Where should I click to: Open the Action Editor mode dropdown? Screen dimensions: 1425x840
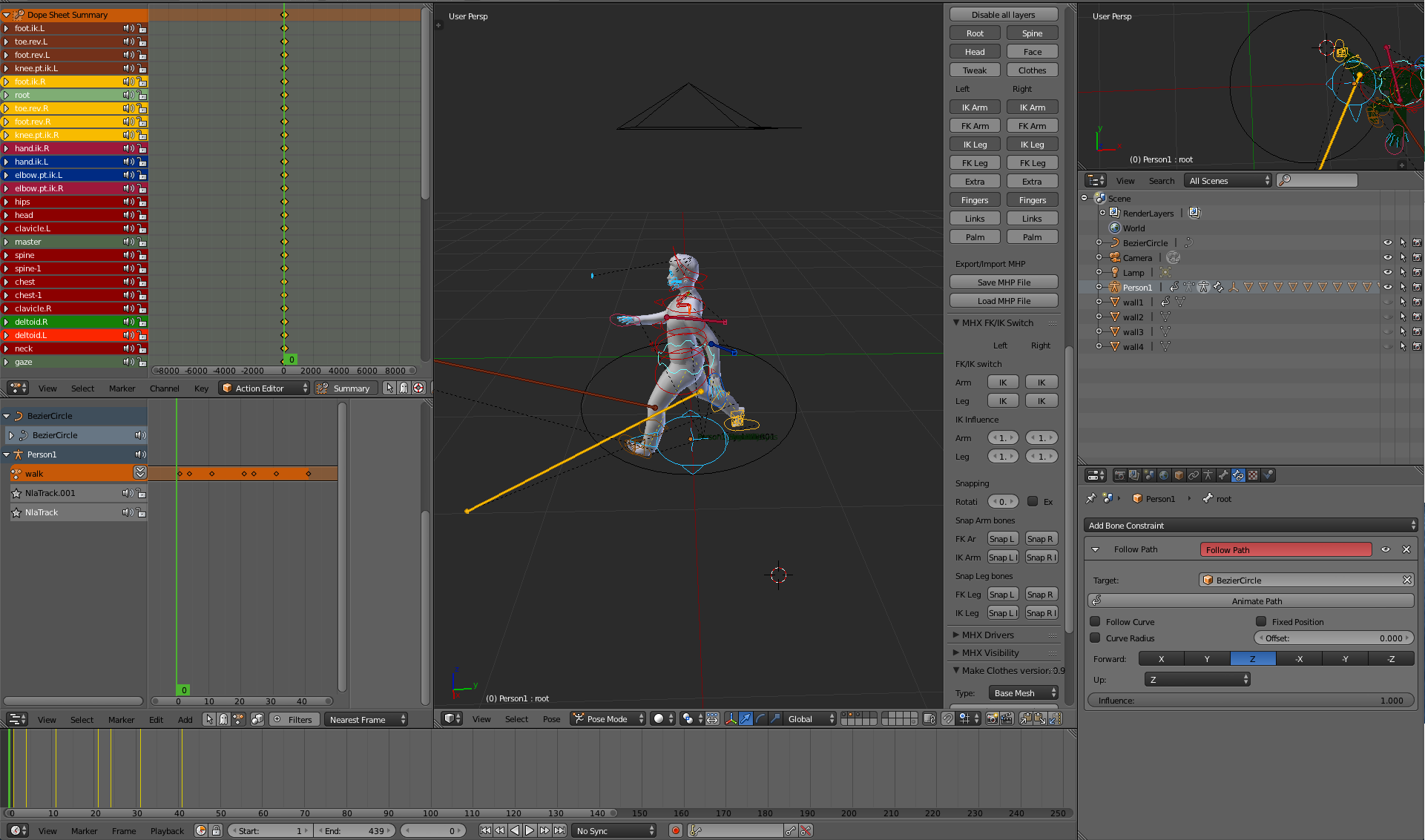click(264, 388)
